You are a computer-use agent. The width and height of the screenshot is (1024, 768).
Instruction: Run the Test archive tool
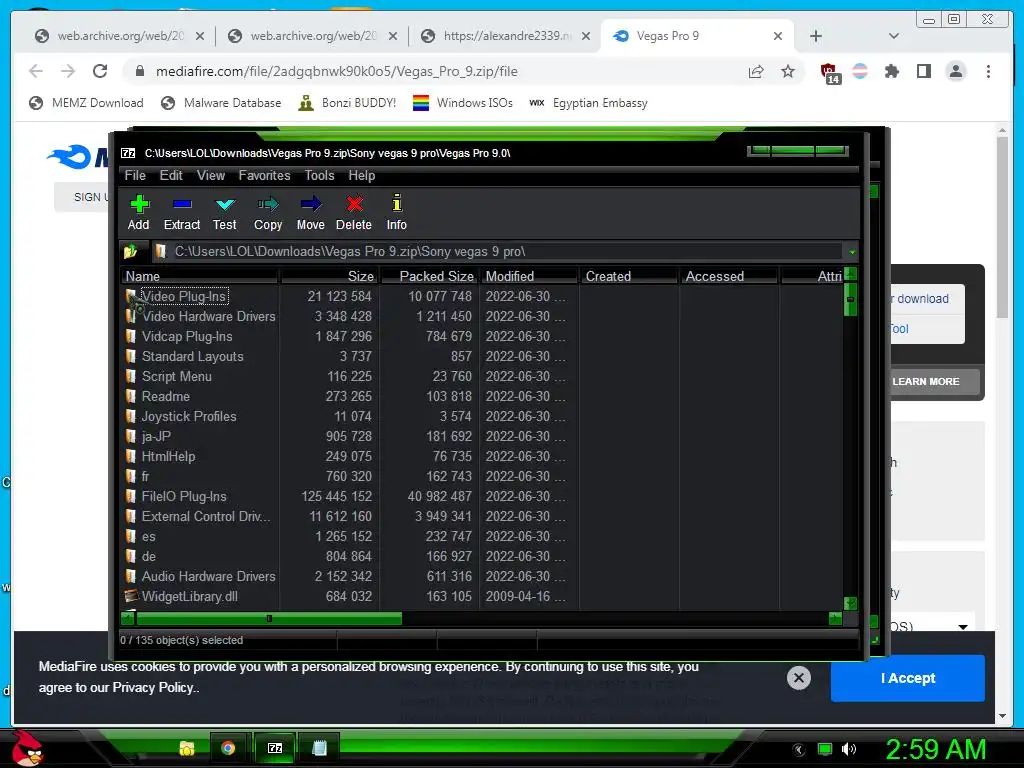coord(225,213)
